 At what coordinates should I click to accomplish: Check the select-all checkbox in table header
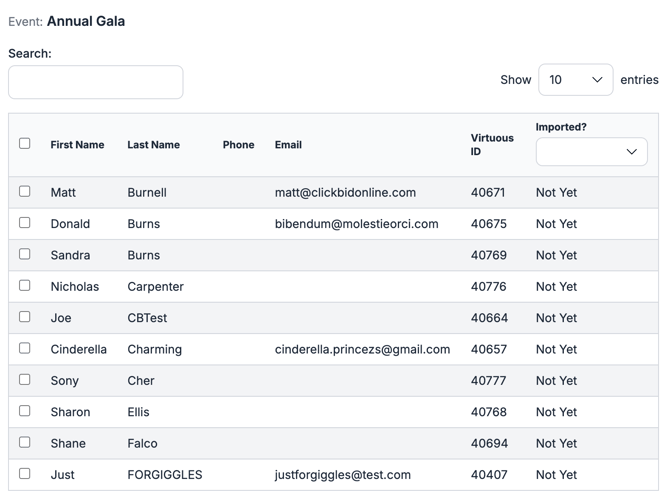point(25,143)
